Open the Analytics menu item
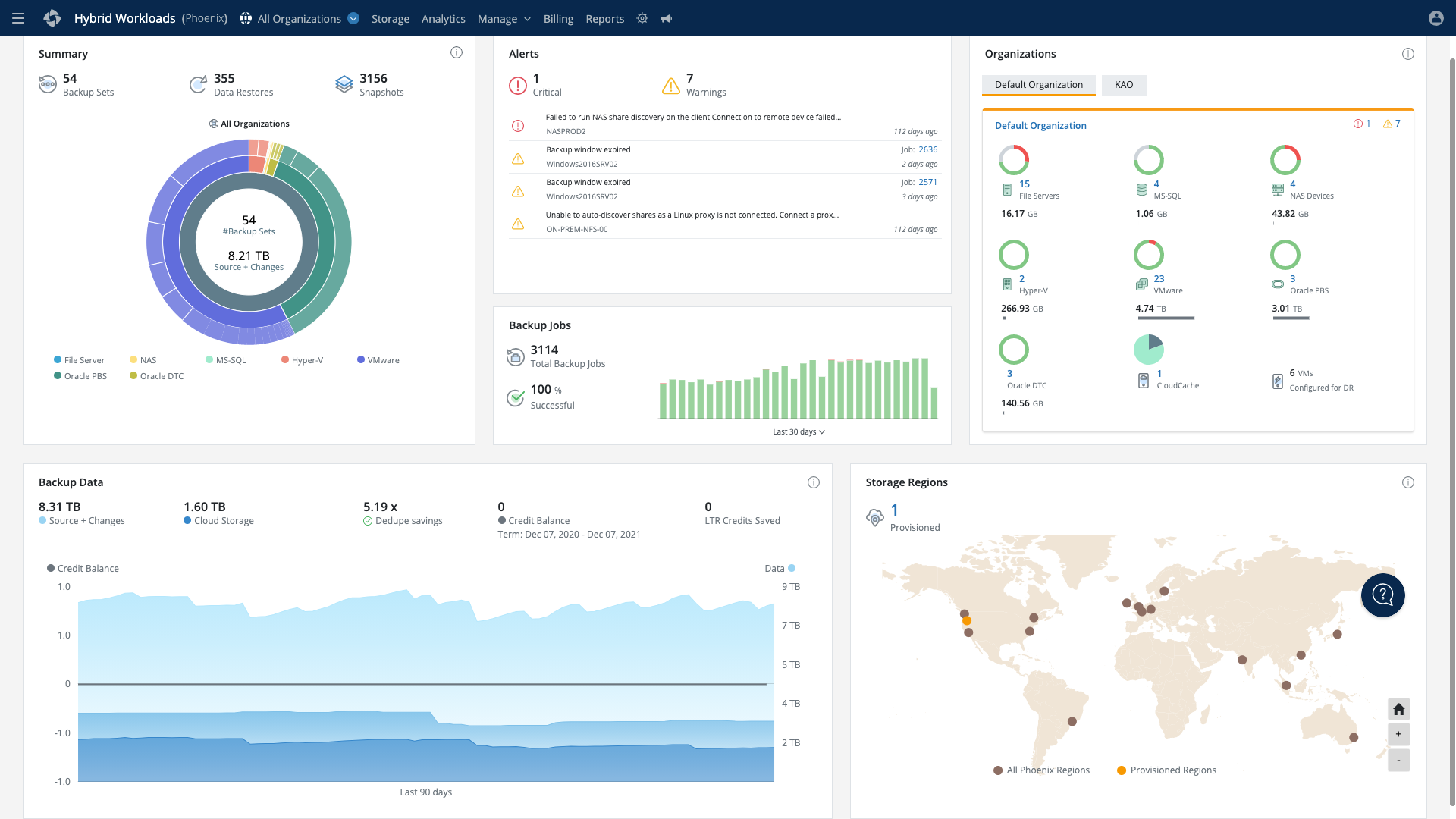1456x819 pixels. click(x=443, y=18)
